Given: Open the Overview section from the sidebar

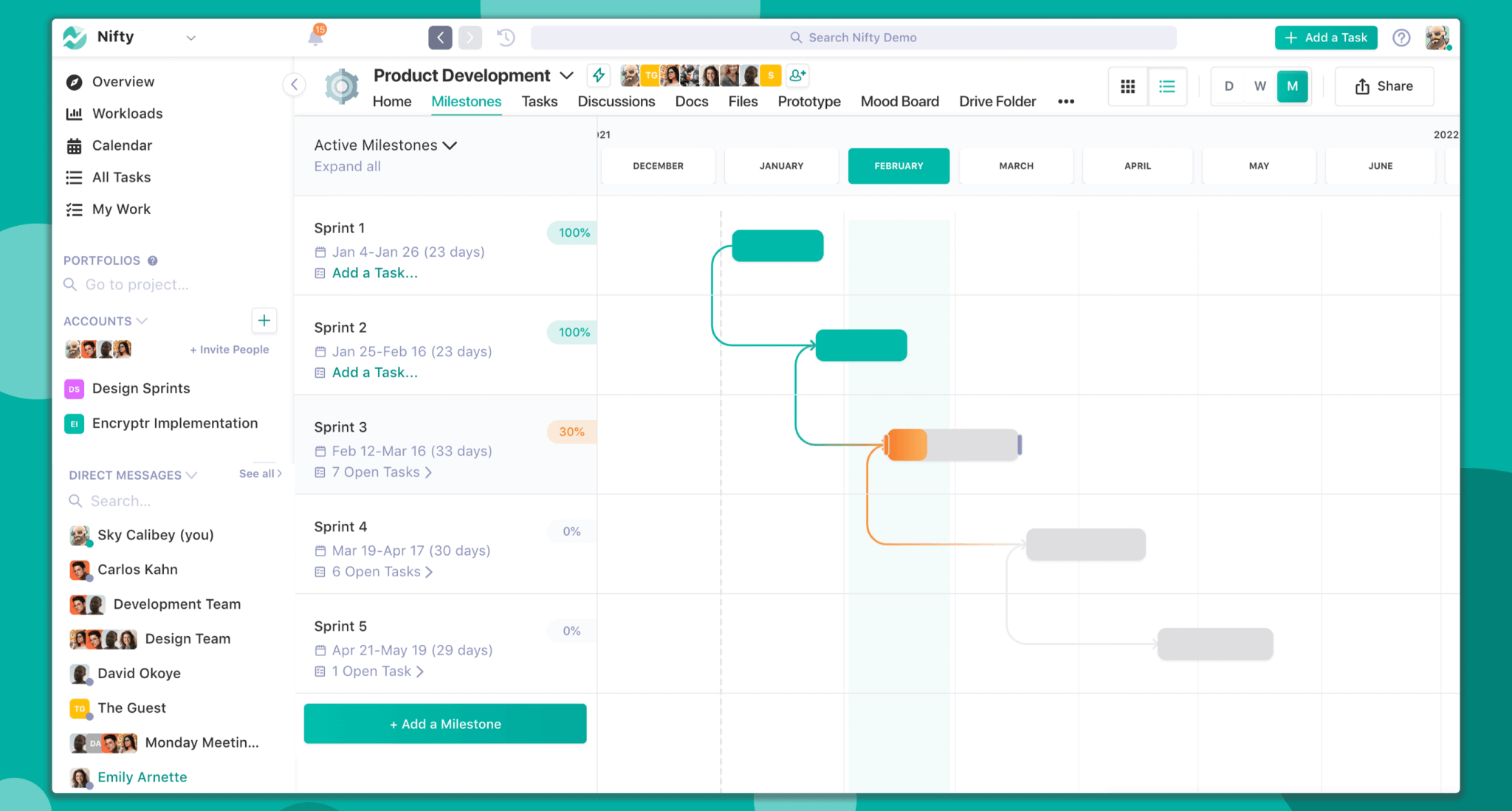Looking at the screenshot, I should tap(75, 81).
